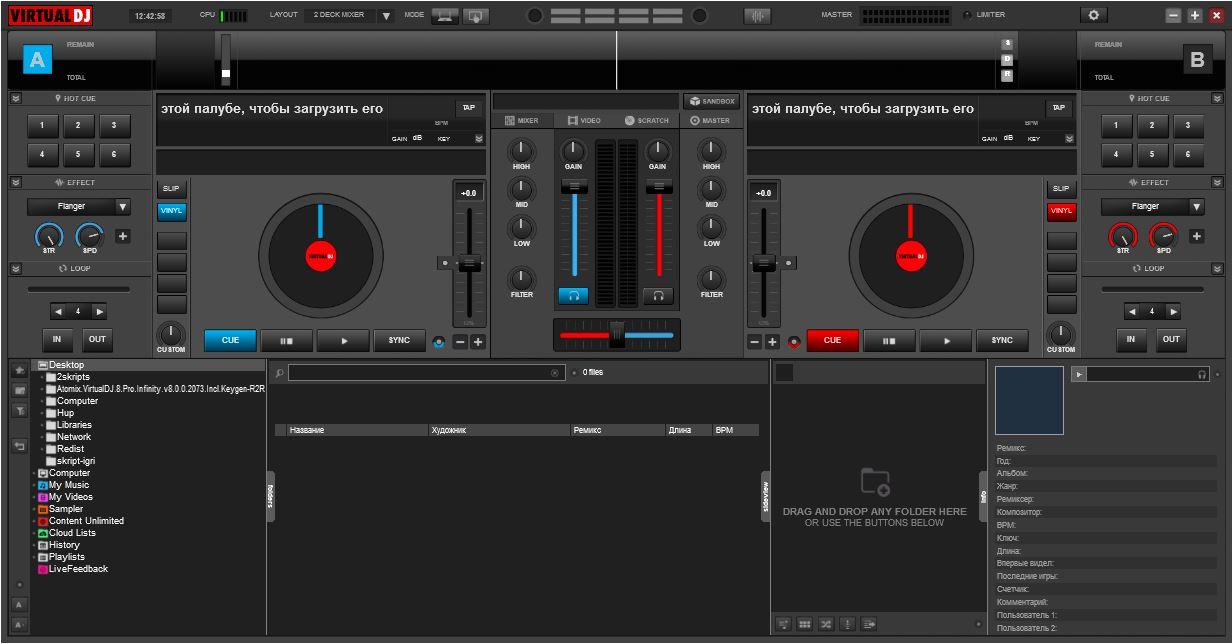Toggle the folders side tab
The height and width of the screenshot is (644, 1232).
coord(269,496)
